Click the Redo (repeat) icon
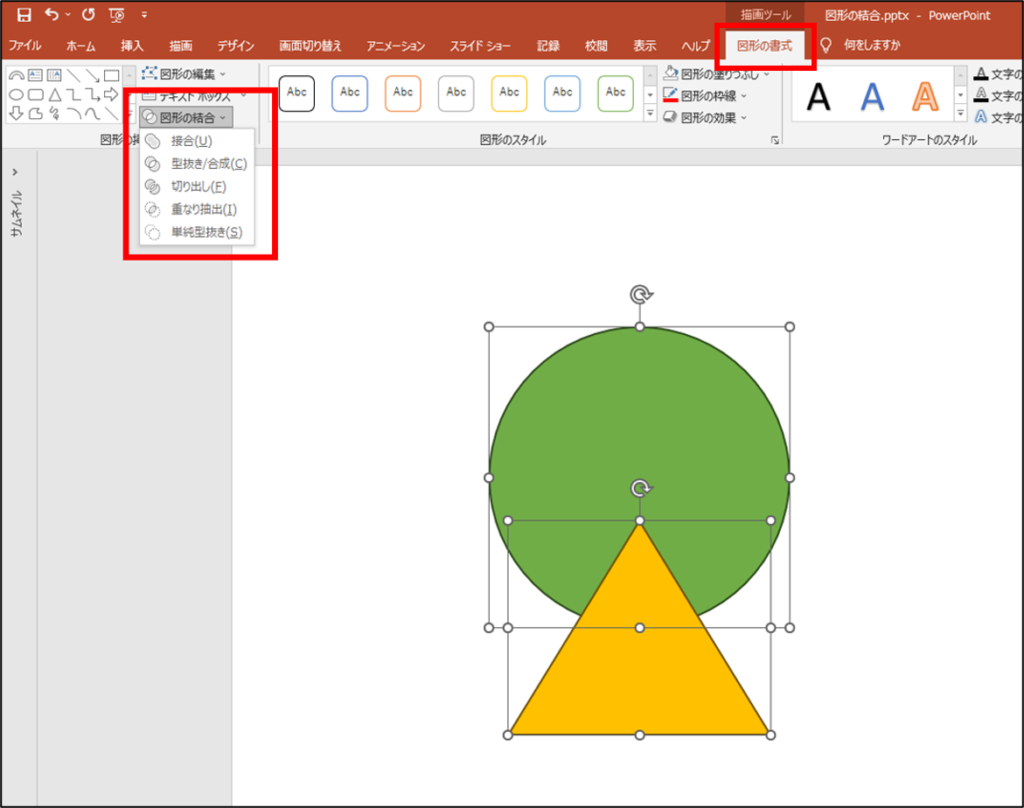The height and width of the screenshot is (808, 1024). (x=88, y=15)
